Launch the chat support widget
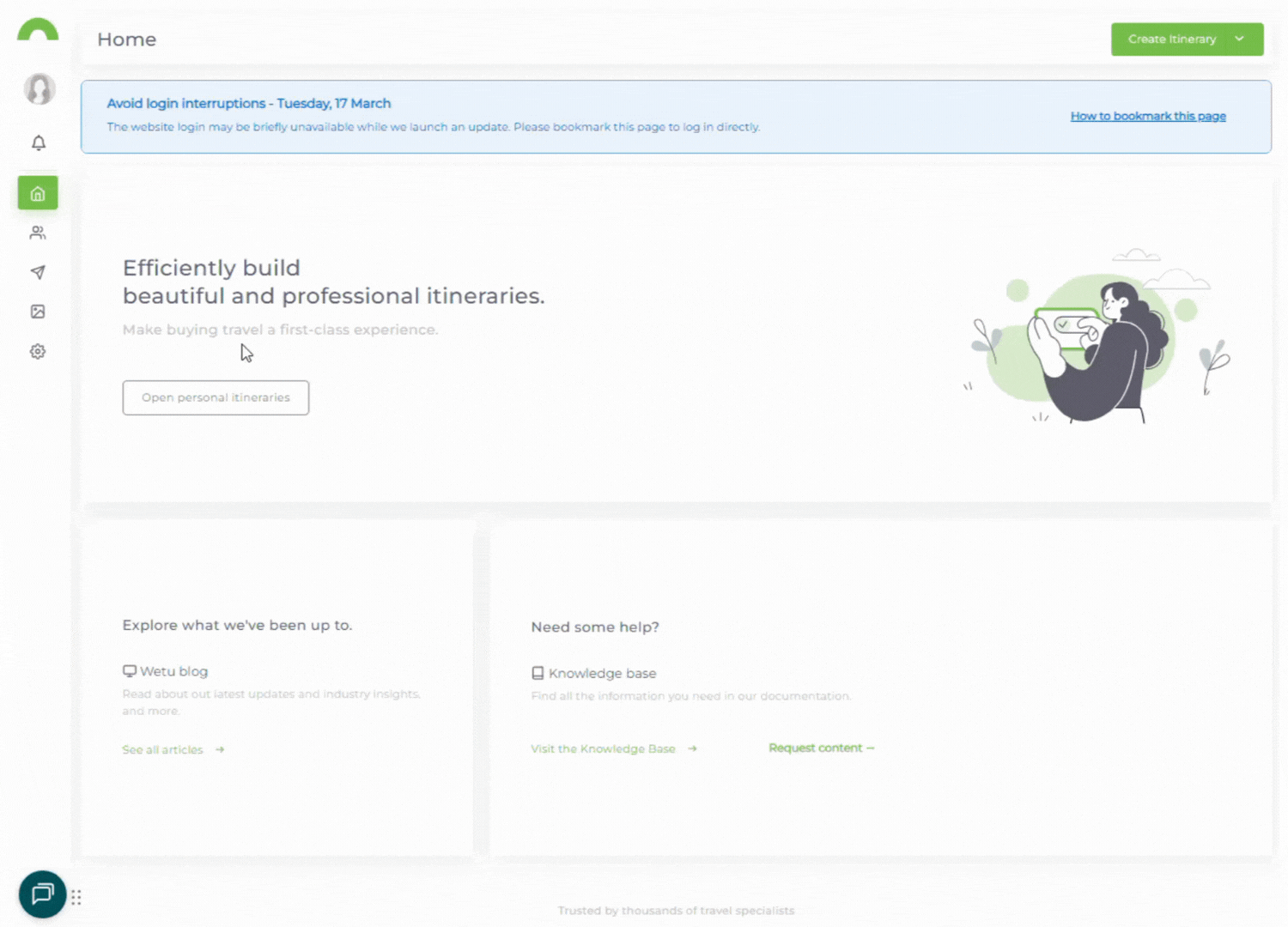 pos(42,894)
